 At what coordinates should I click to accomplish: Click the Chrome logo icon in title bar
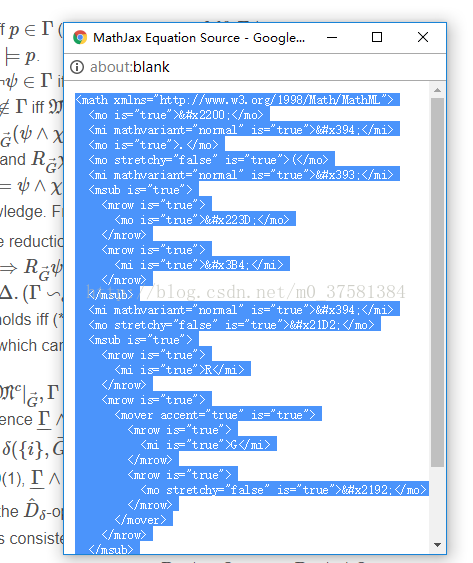(80, 37)
